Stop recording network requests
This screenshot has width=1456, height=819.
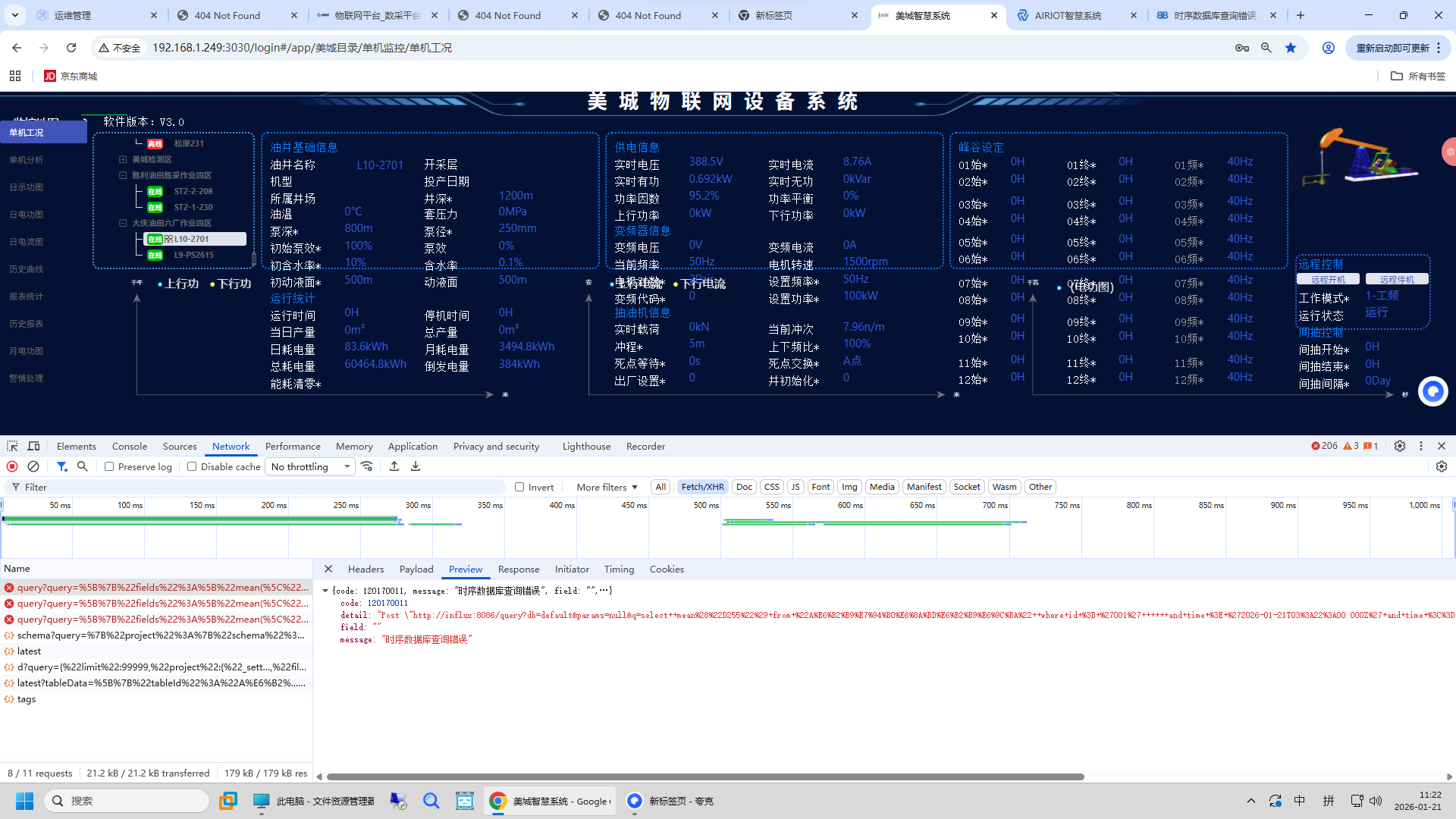[x=11, y=466]
